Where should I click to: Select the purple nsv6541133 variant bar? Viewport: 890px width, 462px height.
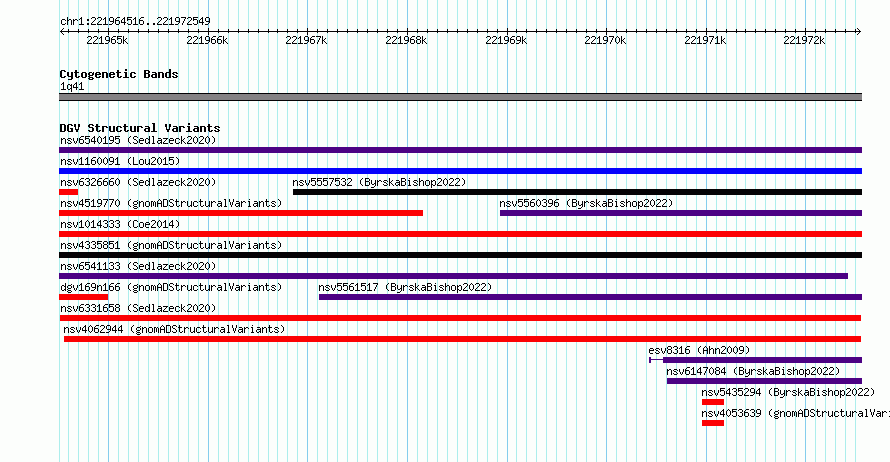[x=454, y=276]
